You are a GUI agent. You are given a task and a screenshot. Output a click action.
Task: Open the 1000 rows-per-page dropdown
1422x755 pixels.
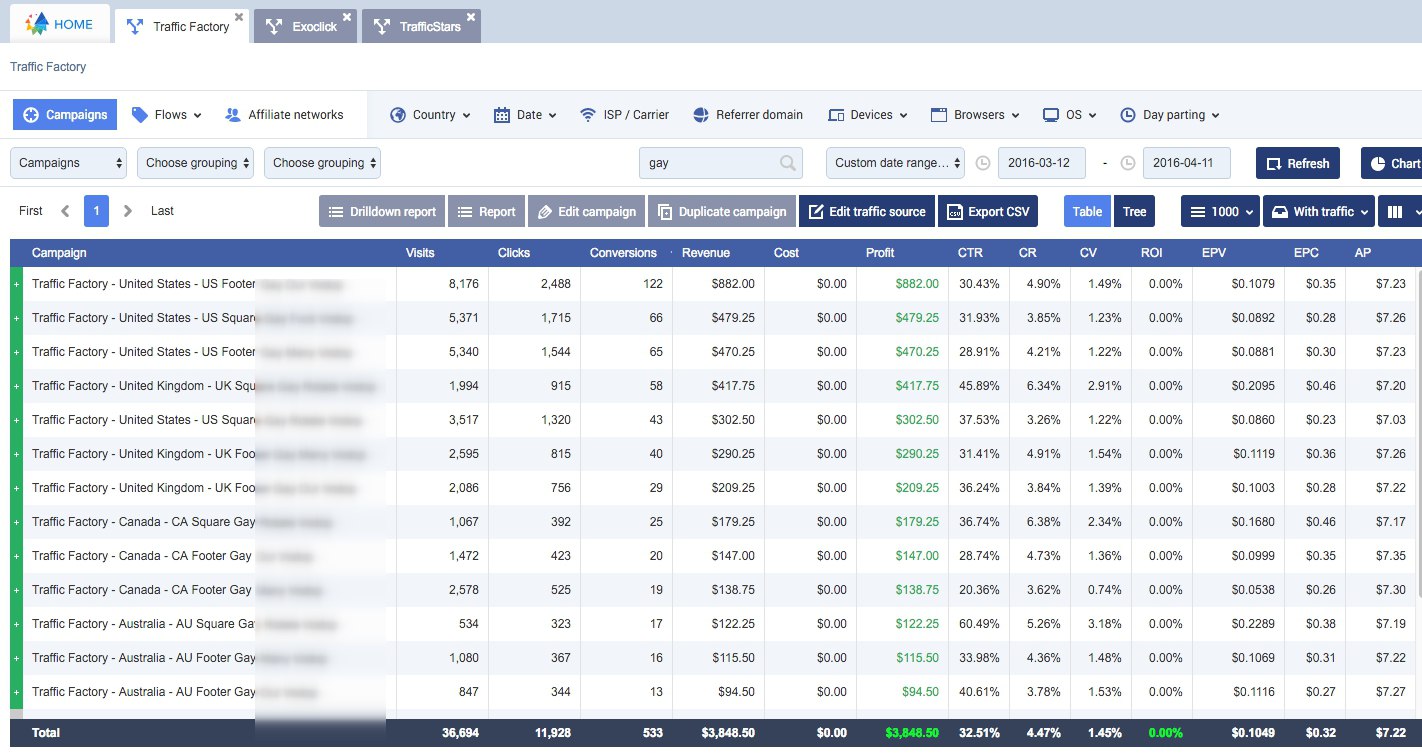[1220, 211]
